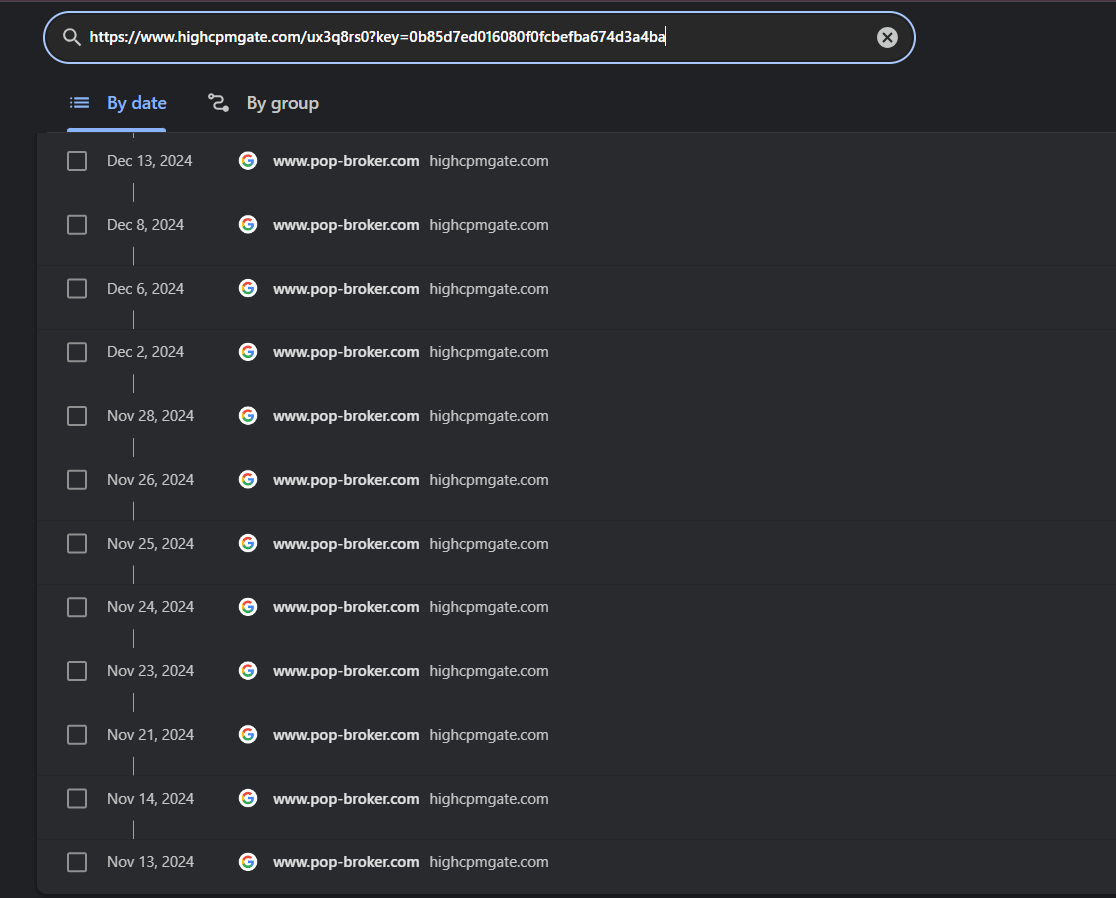
Task: Click the Dec 2, 2024 date label
Action: [145, 352]
